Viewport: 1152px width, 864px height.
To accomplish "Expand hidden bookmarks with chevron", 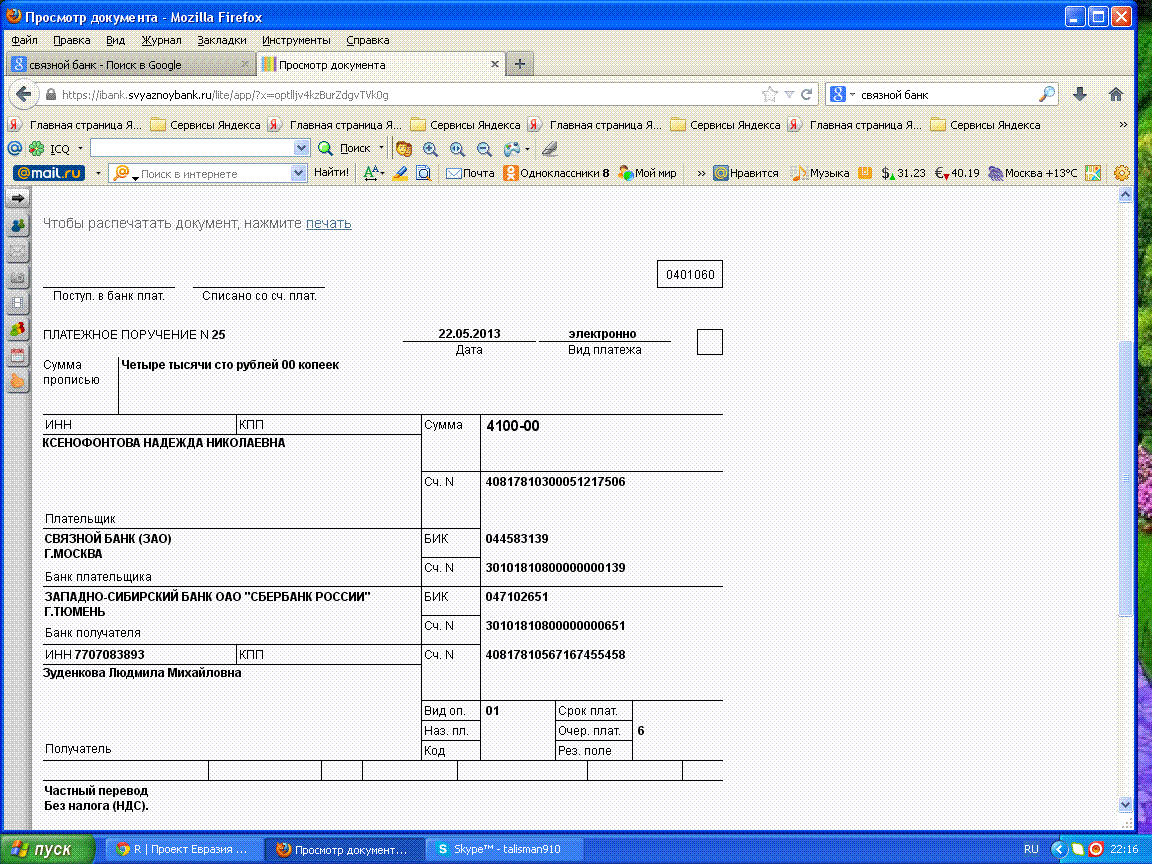I will pyautogui.click(x=1123, y=125).
